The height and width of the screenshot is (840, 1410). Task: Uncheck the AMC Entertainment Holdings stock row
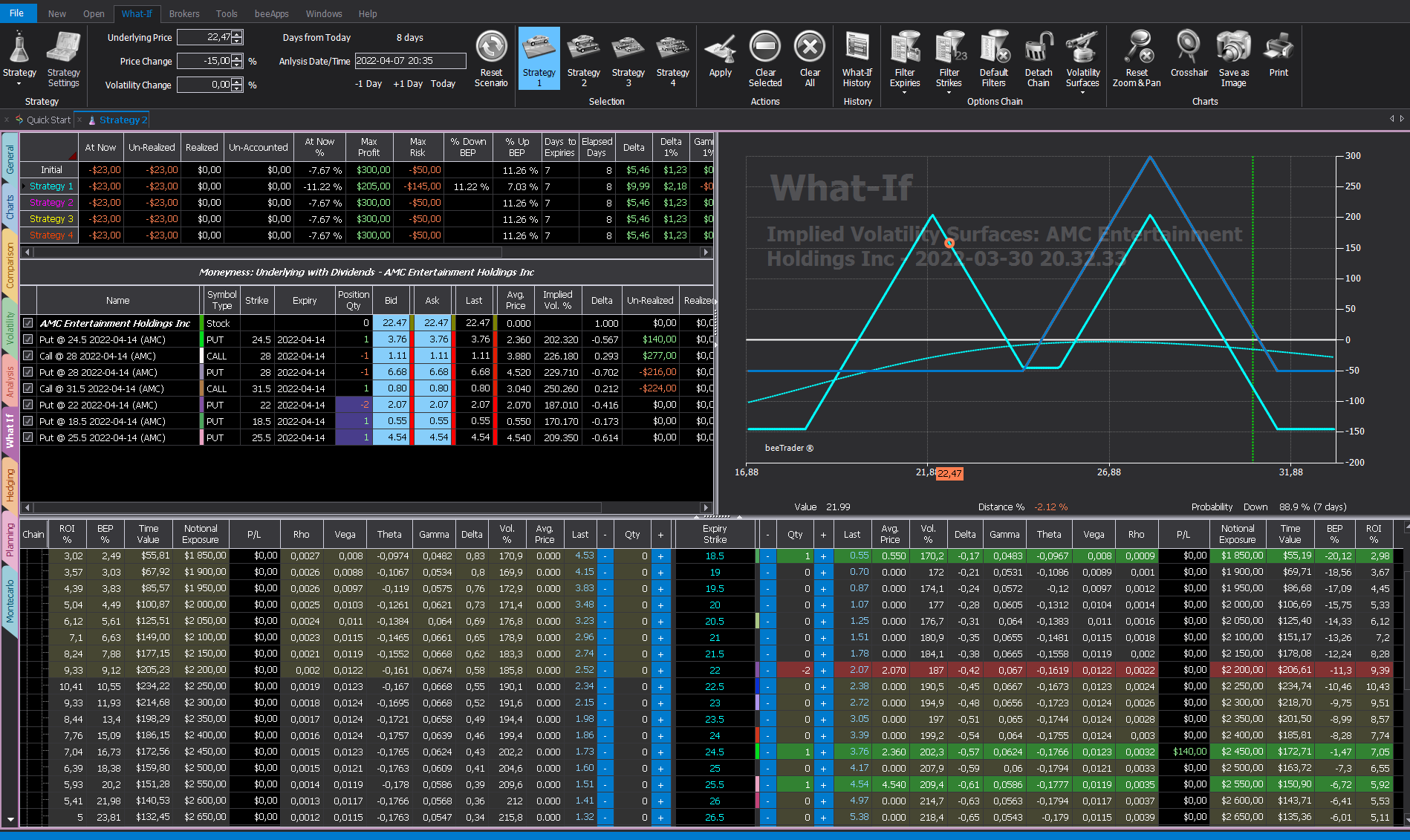[28, 323]
